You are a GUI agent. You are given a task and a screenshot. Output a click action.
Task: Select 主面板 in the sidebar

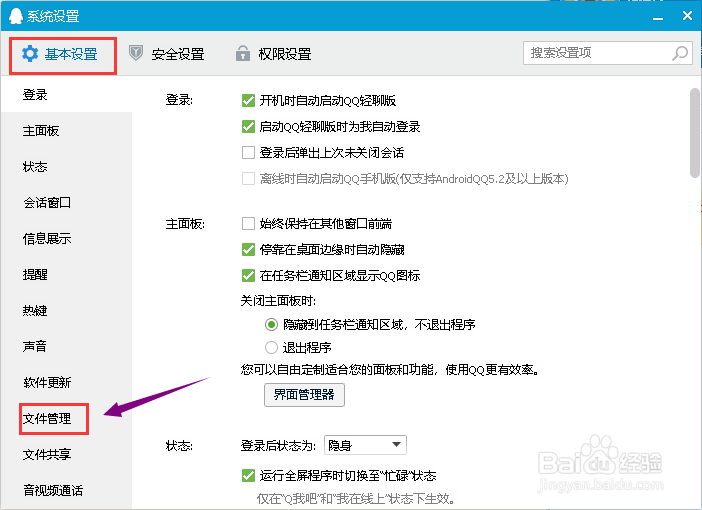pos(66,131)
